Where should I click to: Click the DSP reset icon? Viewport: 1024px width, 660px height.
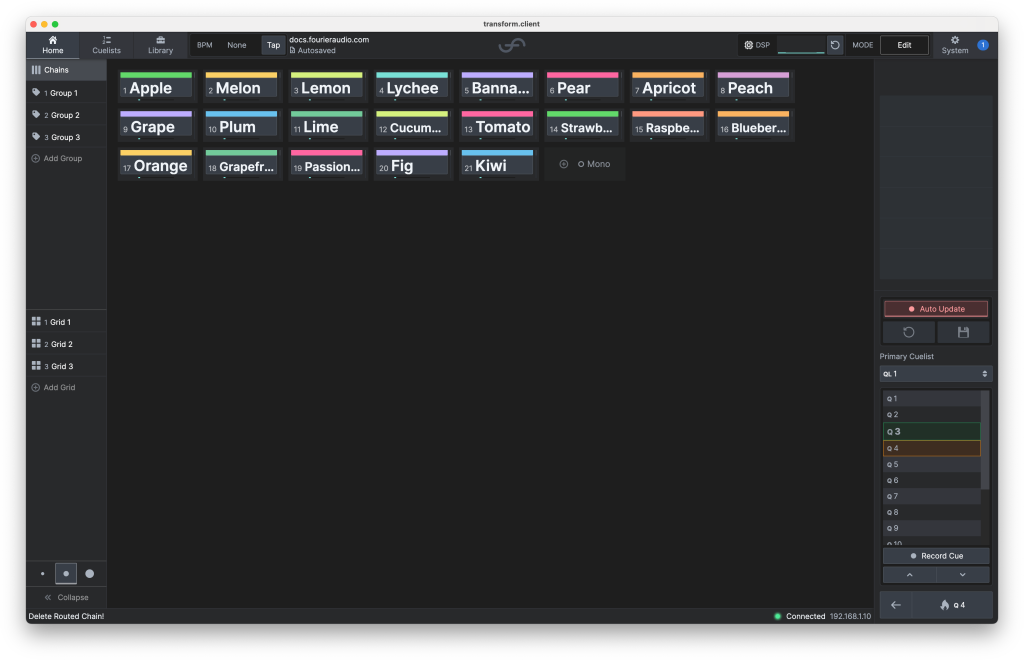[x=835, y=45]
